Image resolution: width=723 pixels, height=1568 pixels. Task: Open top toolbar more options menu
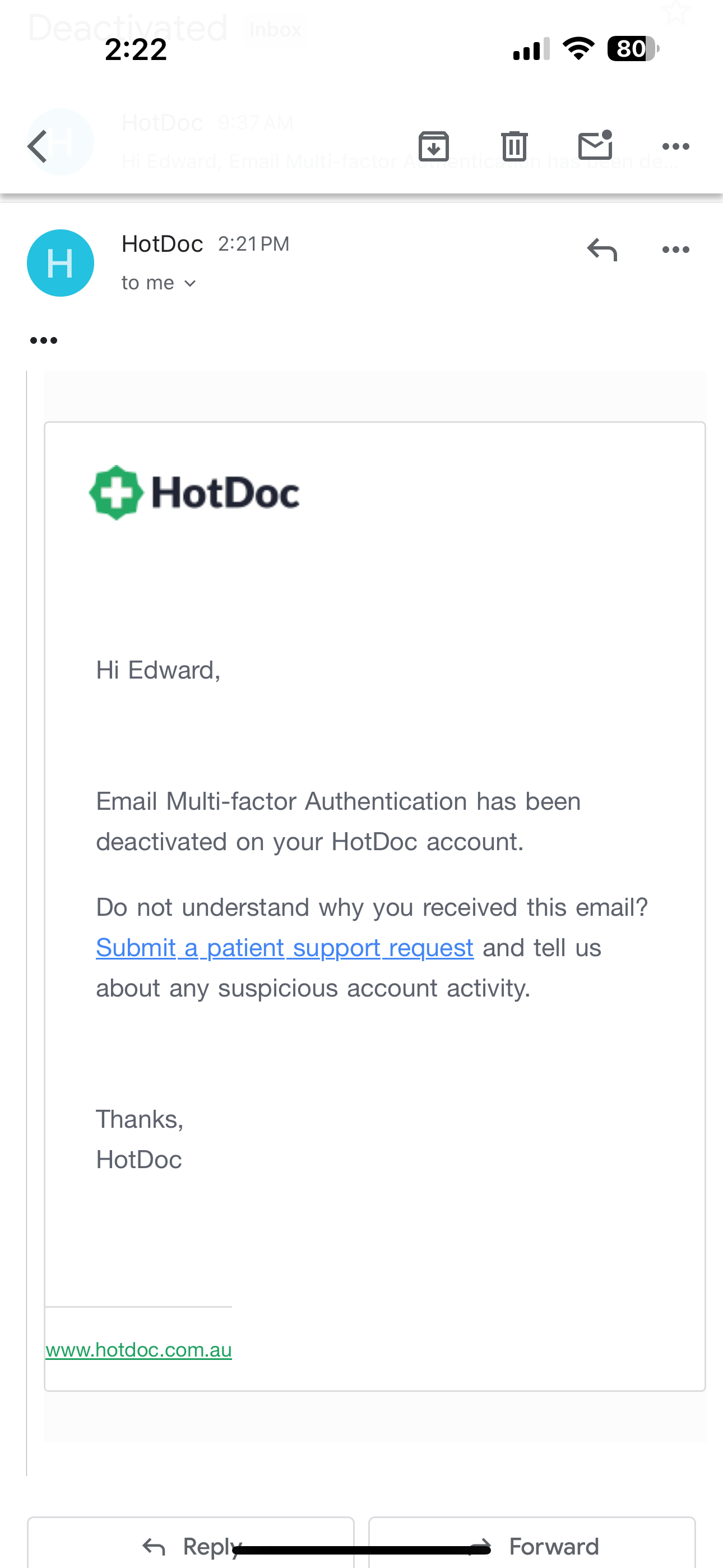click(675, 146)
